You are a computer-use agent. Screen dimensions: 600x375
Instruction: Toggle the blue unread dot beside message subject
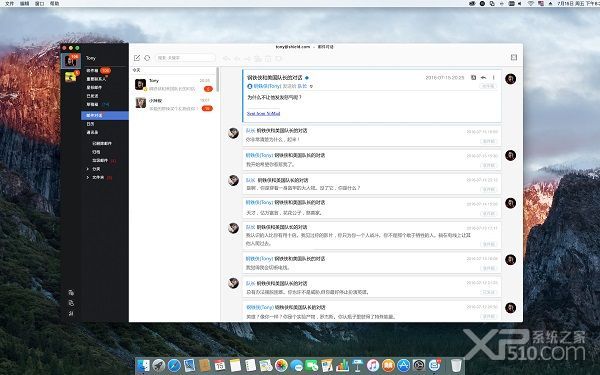[307, 78]
